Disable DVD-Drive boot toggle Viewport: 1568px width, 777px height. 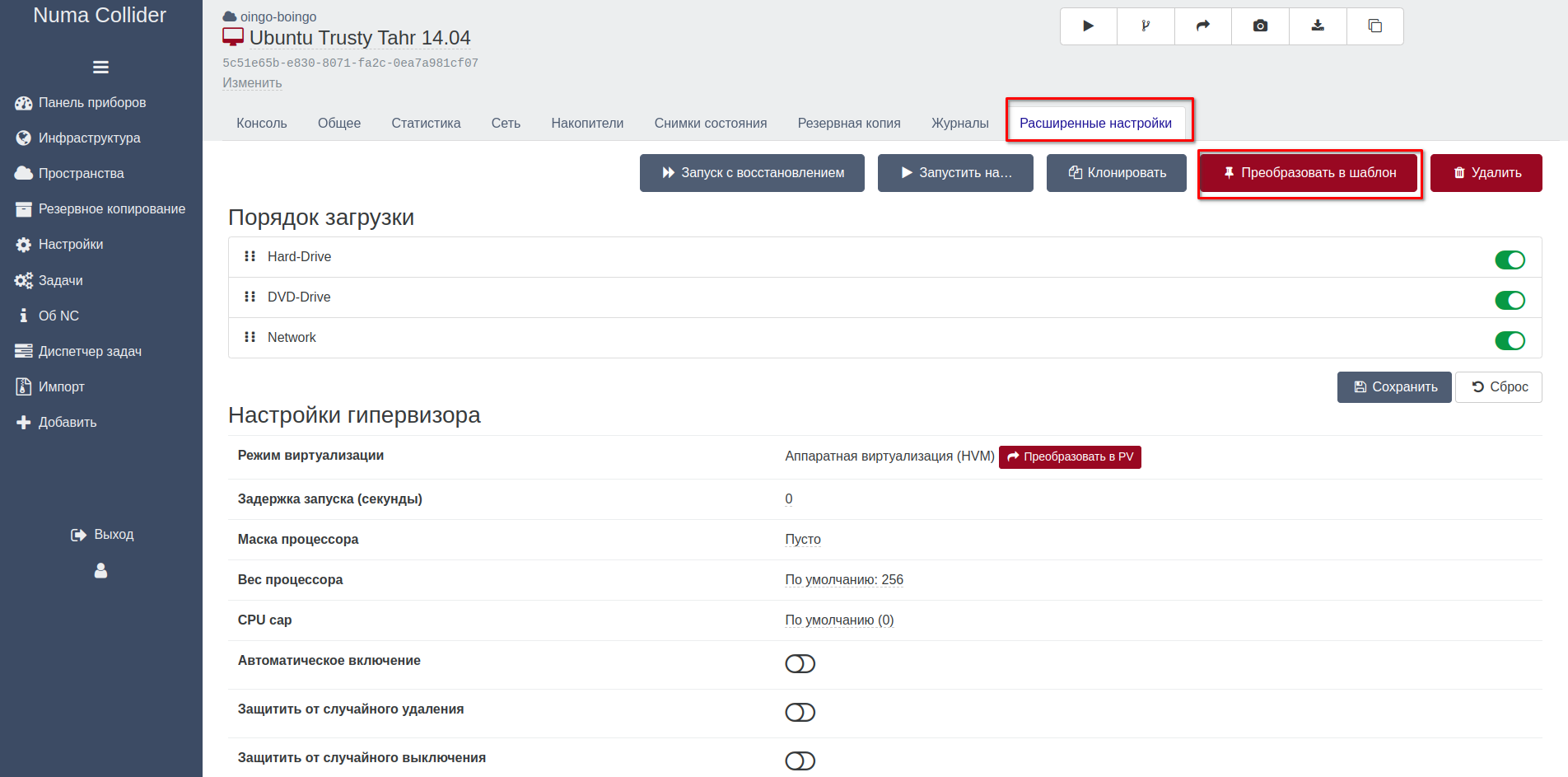[x=1510, y=301]
